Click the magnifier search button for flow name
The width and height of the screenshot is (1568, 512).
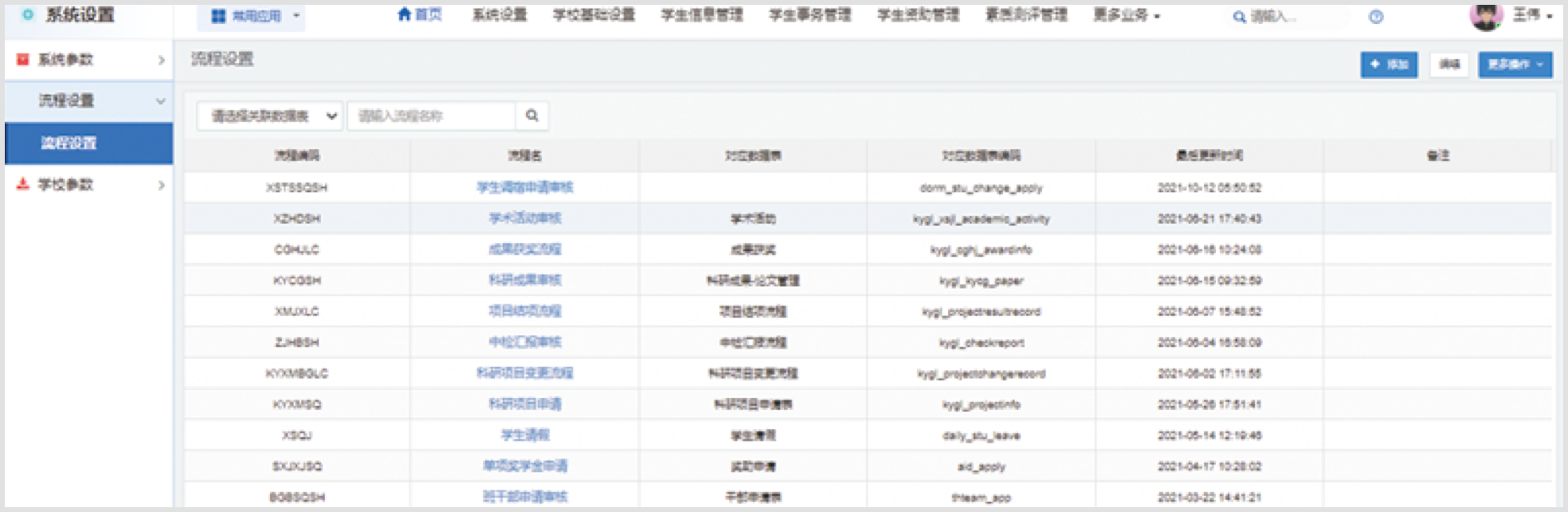tap(531, 116)
